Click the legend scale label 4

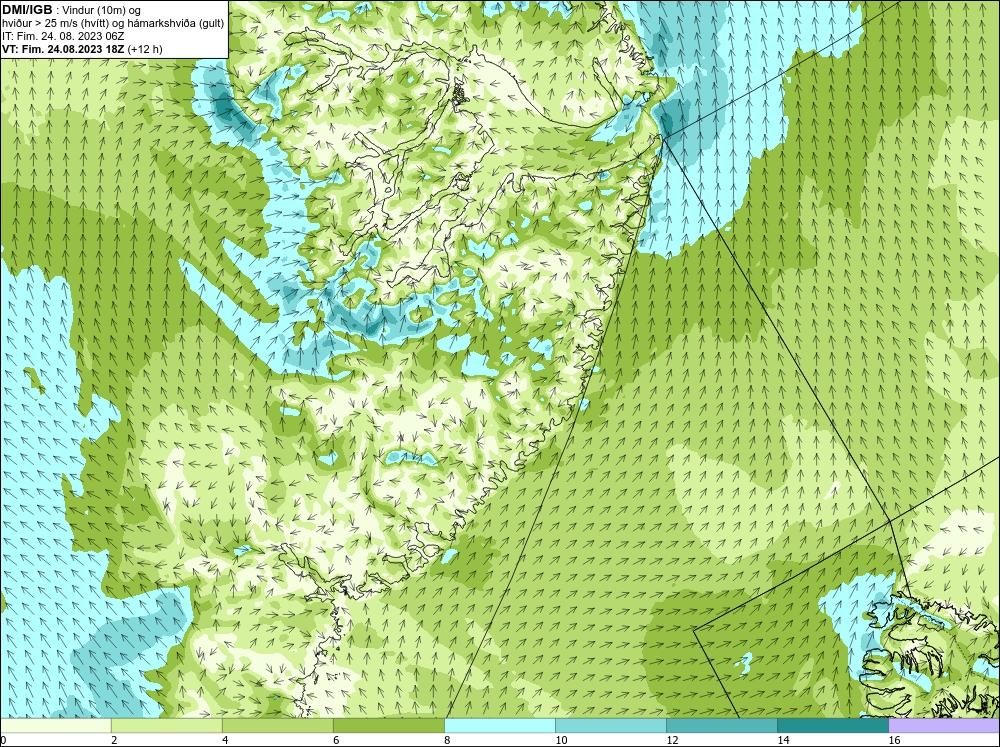(225, 740)
